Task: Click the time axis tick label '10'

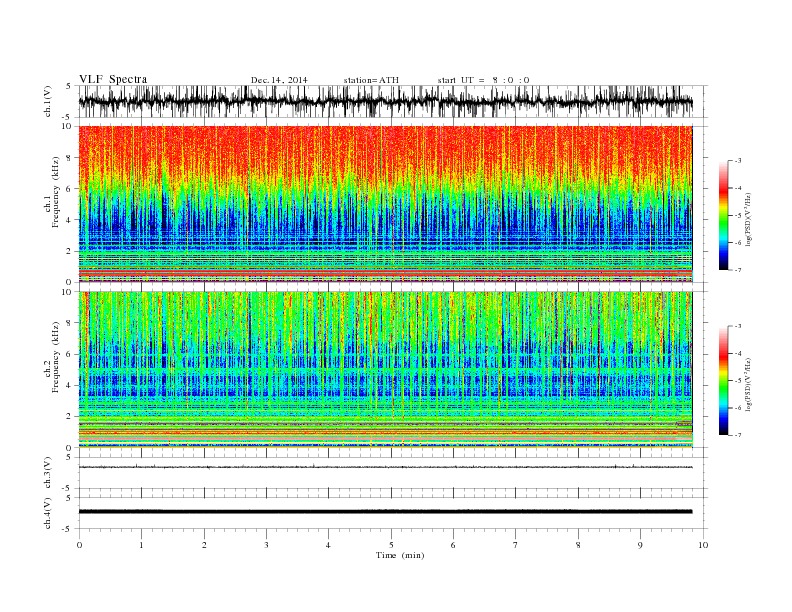Action: pyautogui.click(x=703, y=545)
